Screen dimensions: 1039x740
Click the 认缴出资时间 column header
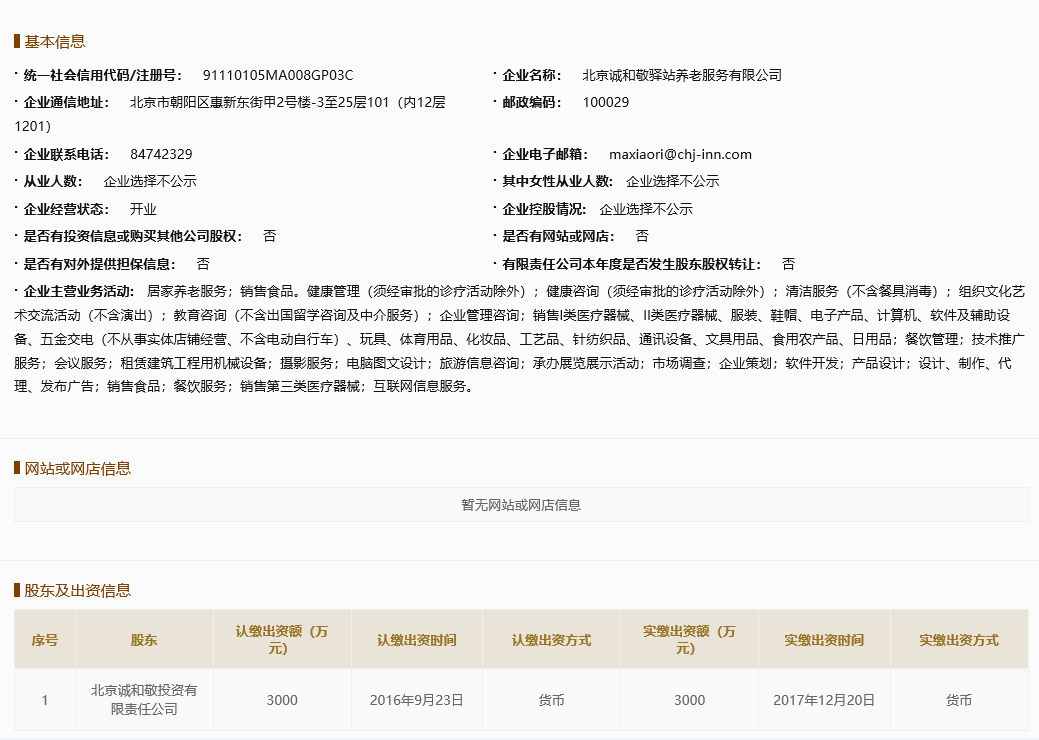click(x=417, y=640)
